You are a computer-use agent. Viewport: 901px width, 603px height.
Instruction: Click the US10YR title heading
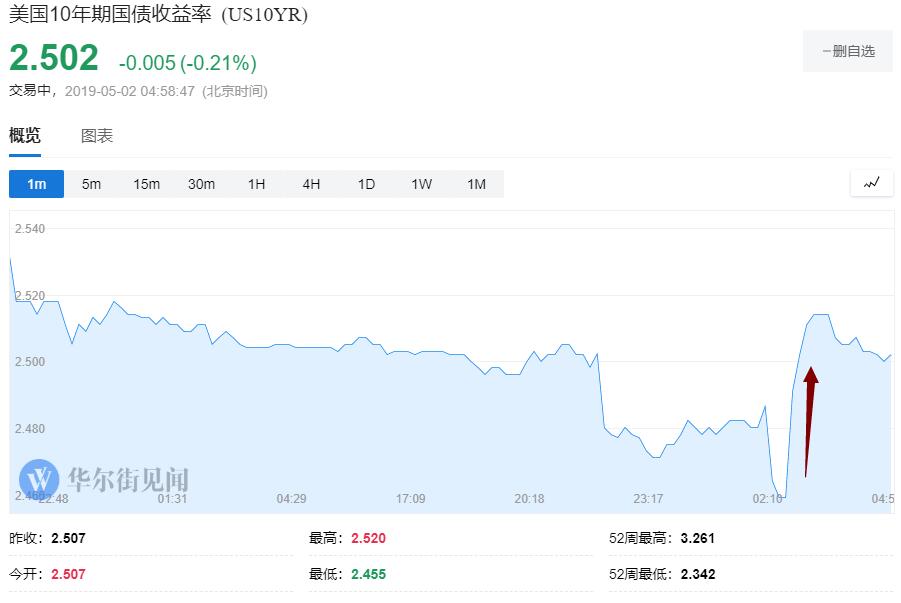tap(159, 15)
